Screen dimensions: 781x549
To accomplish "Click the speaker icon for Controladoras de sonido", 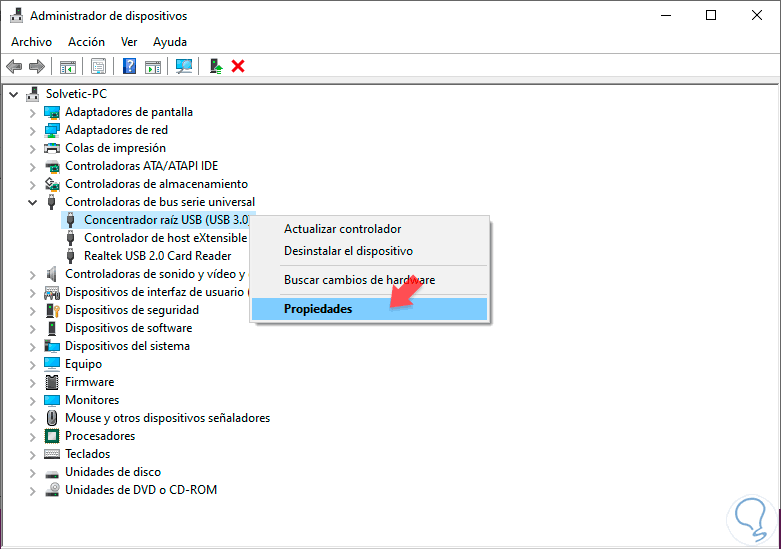I will point(51,274).
